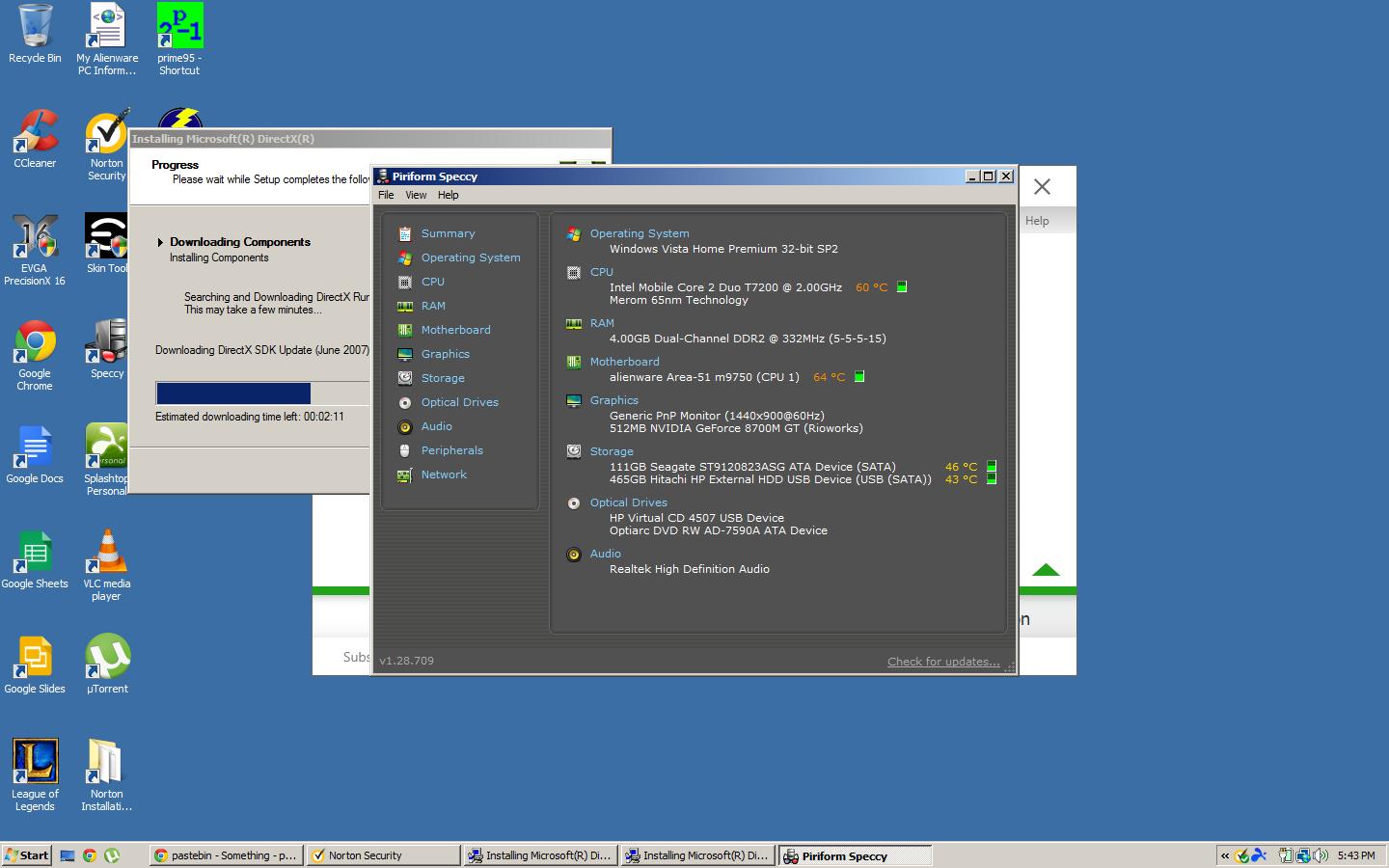Viewport: 1389px width, 868px height.
Task: Open VLC media player desktop icon
Action: point(107,565)
